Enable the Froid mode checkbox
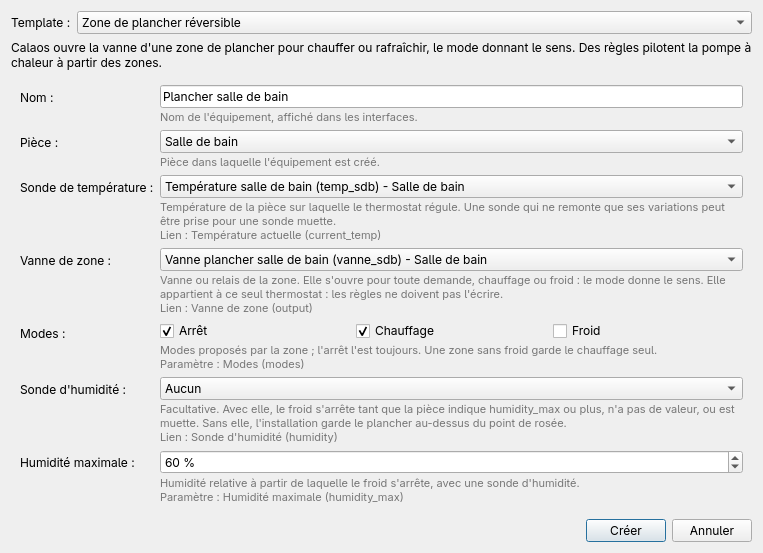763x553 pixels. pos(560,331)
